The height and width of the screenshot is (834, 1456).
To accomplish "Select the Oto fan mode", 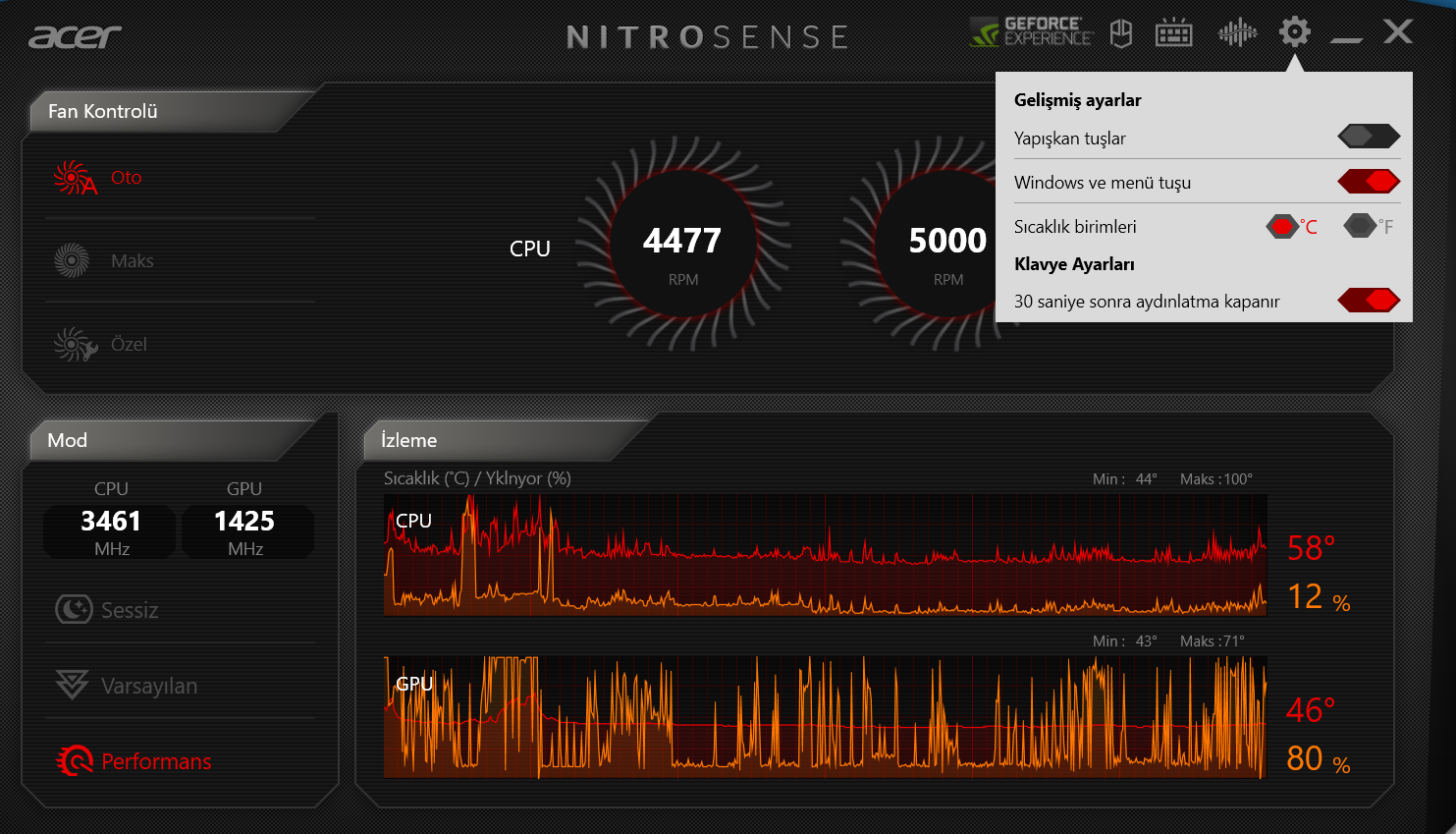I will [x=98, y=178].
